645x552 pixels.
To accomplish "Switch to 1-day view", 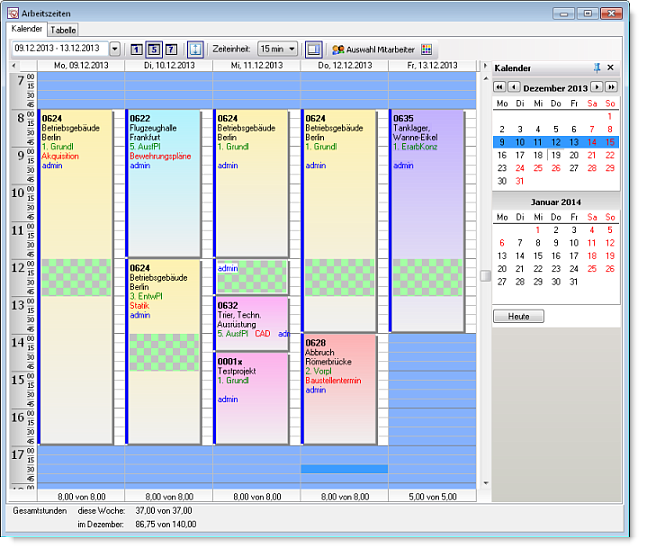I will tap(137, 48).
